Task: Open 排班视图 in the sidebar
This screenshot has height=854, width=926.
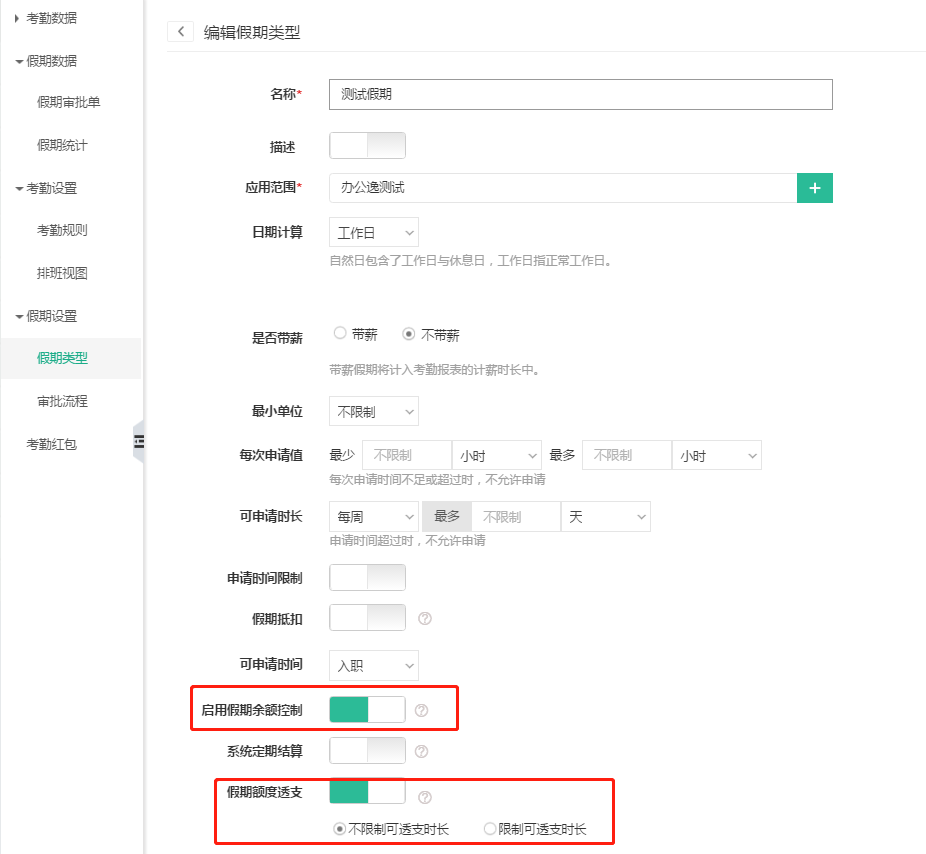Action: pyautogui.click(x=62, y=273)
